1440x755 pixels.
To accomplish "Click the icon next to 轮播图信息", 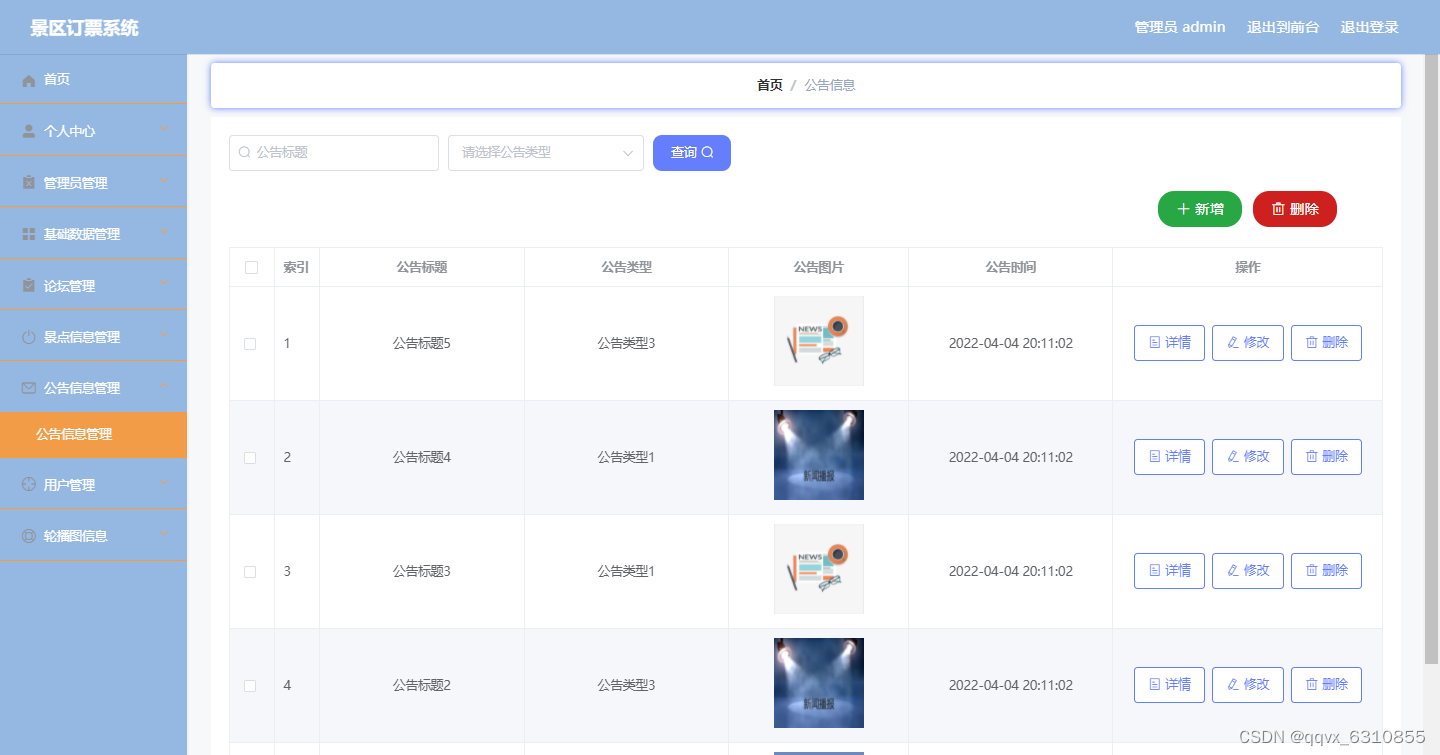I will click(29, 536).
